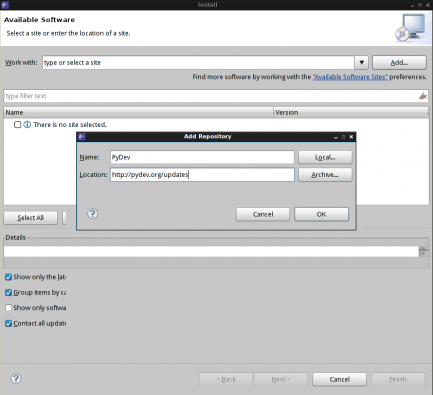This screenshot has height=395, width=433.
Task: Click the < Back button
Action: (x=226, y=379)
